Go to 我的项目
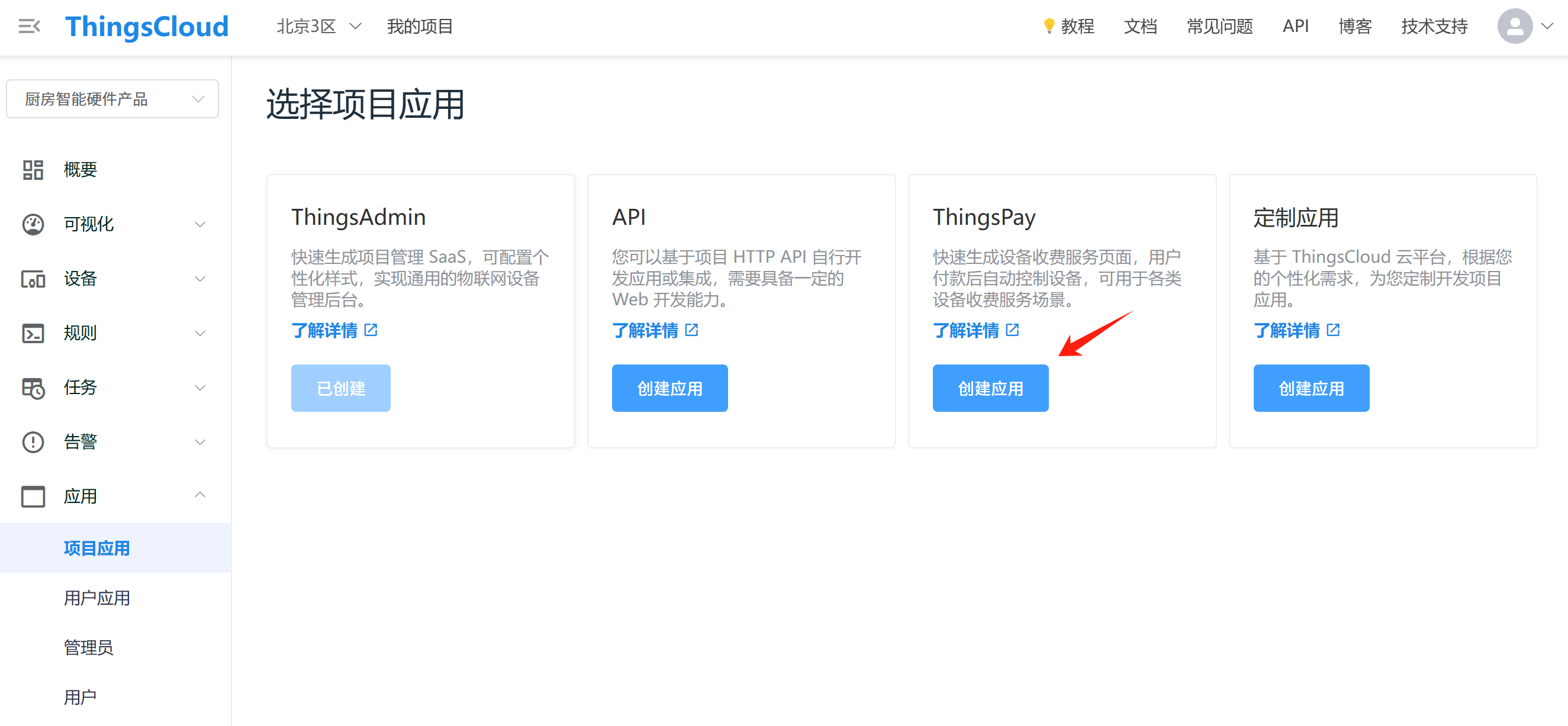Image resolution: width=1568 pixels, height=726 pixels. coord(420,27)
